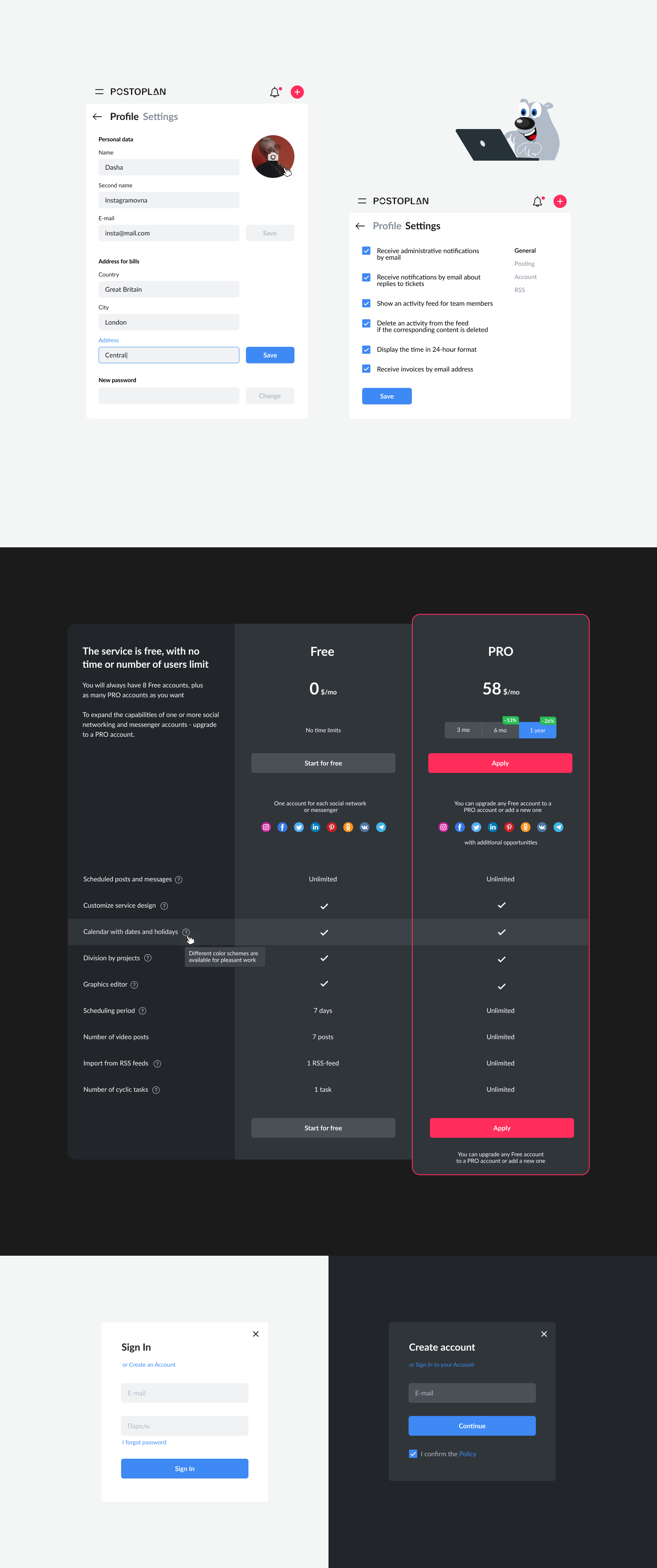Screen dimensions: 657x1568
Task: Choose the 6 mo billing period
Action: (x=500, y=731)
